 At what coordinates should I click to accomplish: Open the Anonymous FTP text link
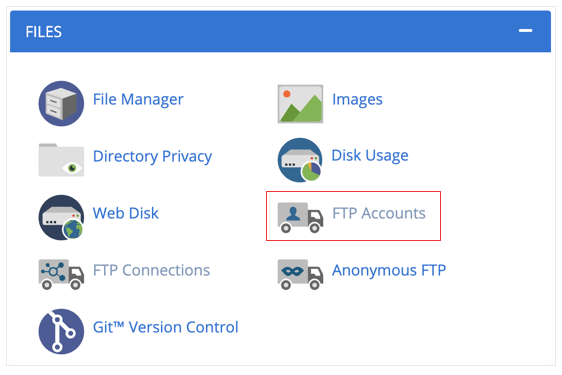coord(389,271)
